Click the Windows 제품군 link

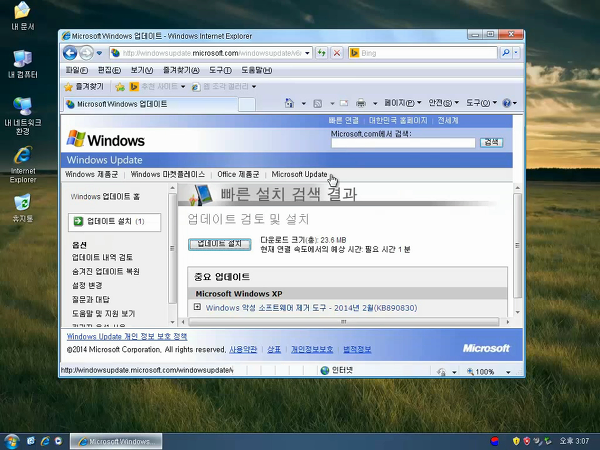tap(91, 174)
